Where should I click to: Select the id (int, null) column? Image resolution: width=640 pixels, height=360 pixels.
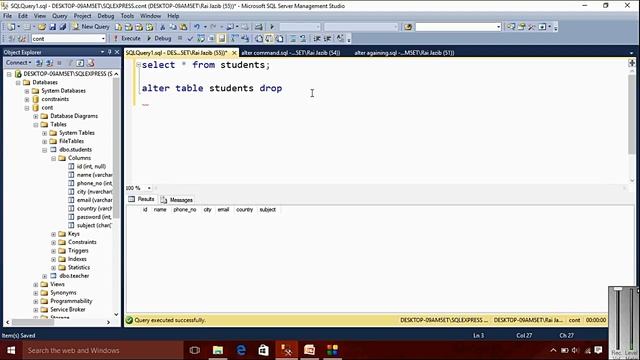[x=91, y=167]
